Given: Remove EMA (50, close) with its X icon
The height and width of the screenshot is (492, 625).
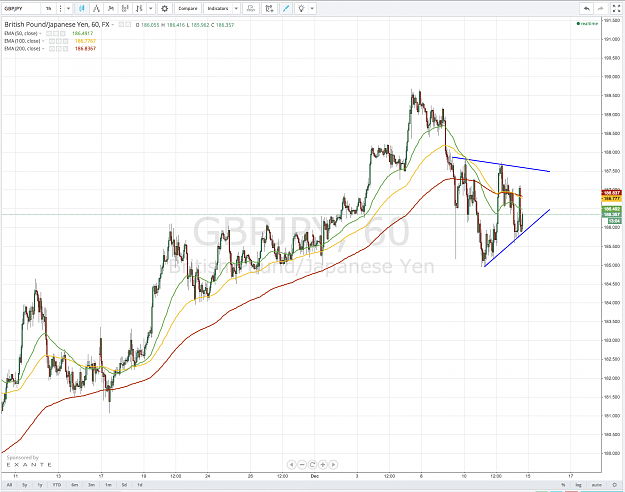Looking at the screenshot, I should [63, 33].
